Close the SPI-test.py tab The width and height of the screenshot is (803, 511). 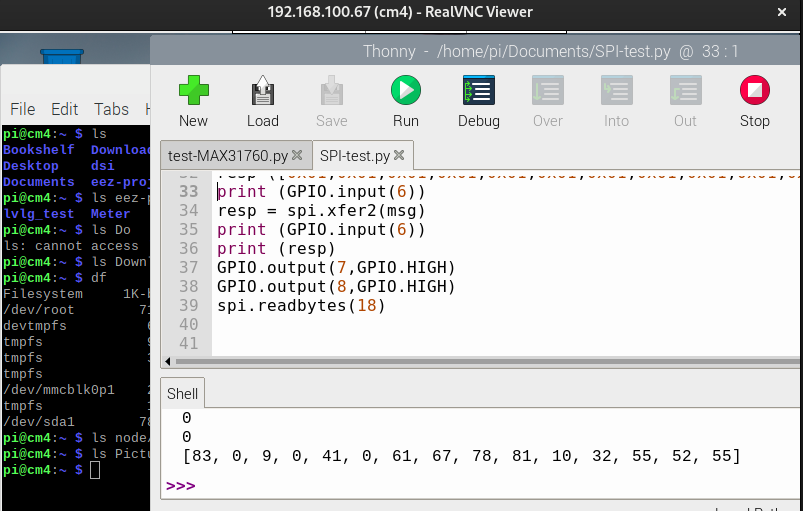tap(399, 156)
